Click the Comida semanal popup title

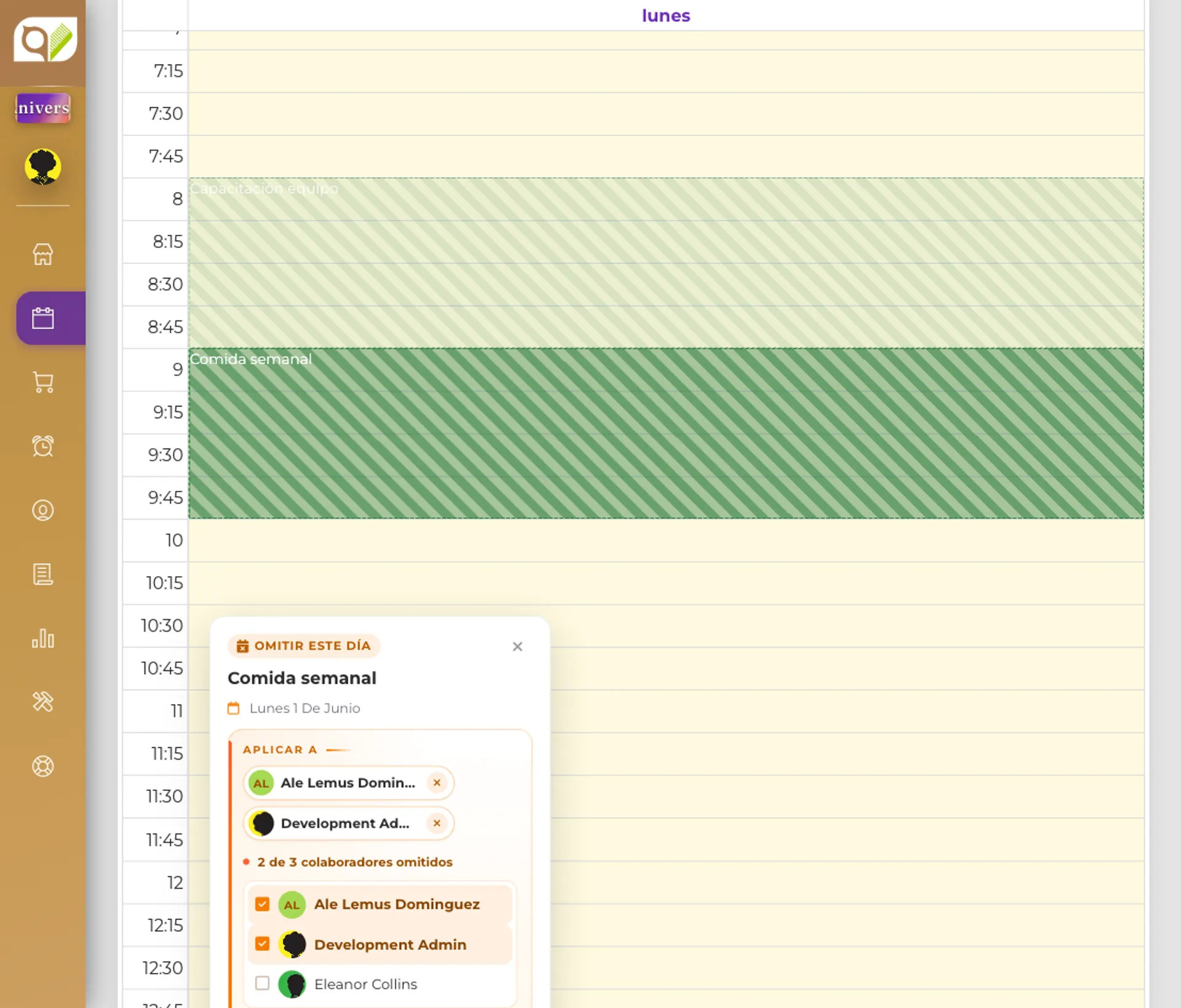[x=302, y=678]
